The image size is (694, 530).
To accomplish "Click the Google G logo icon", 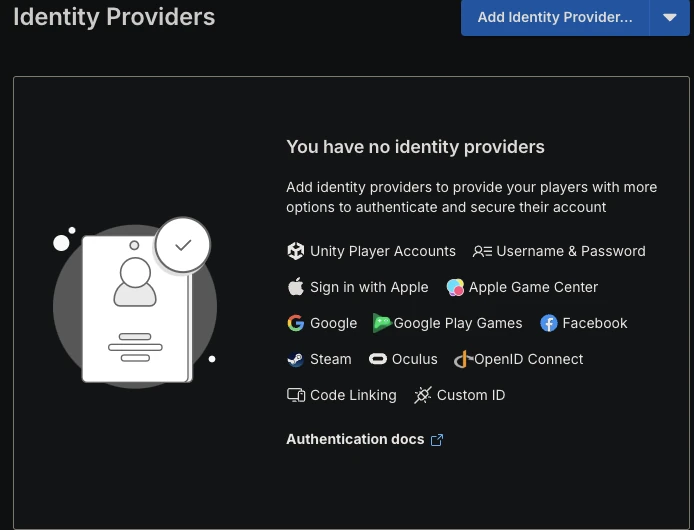I will click(296, 323).
